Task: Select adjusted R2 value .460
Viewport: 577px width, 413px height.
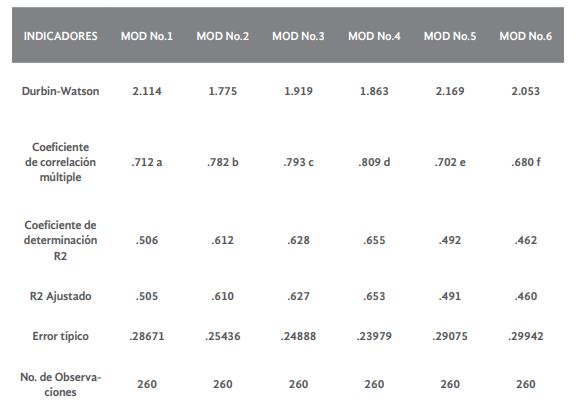Action: [x=526, y=296]
